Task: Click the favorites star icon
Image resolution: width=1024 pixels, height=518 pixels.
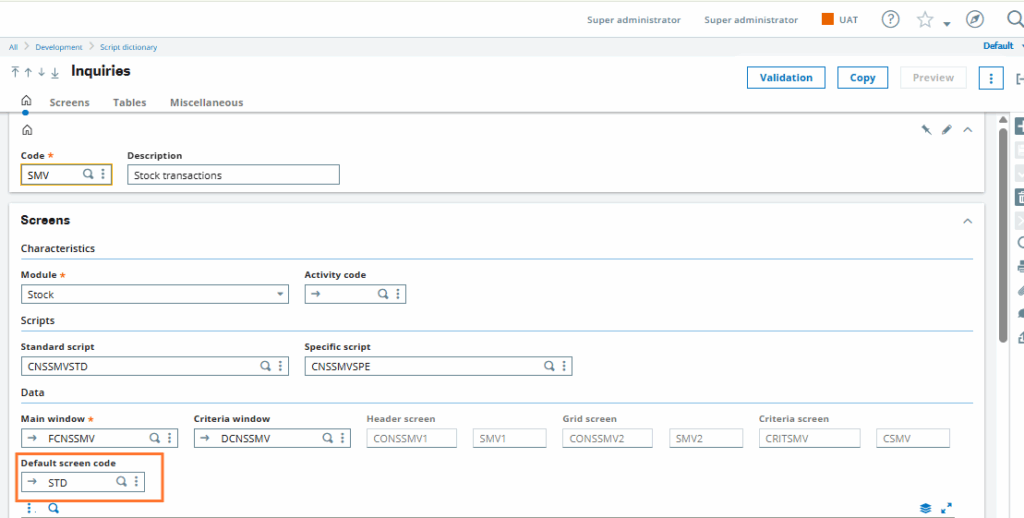Action: pyautogui.click(x=925, y=20)
